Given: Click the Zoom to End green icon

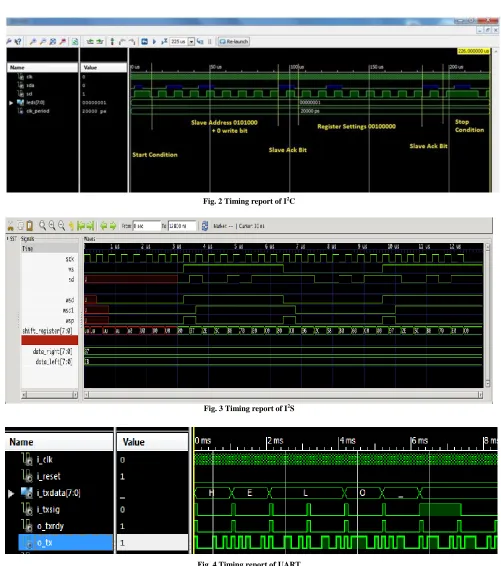Looking at the screenshot, I should [x=90, y=226].
